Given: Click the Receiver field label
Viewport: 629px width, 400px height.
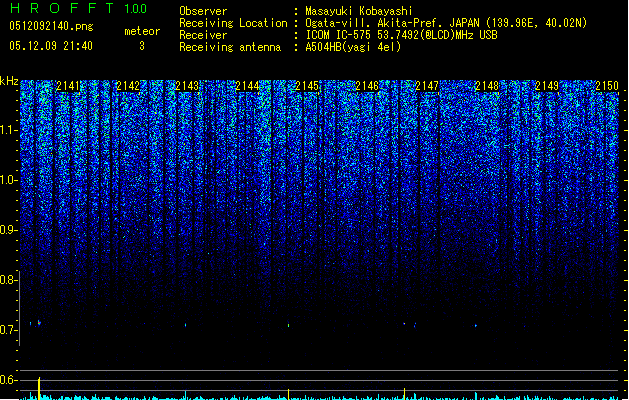Looking at the screenshot, I should pos(203,35).
